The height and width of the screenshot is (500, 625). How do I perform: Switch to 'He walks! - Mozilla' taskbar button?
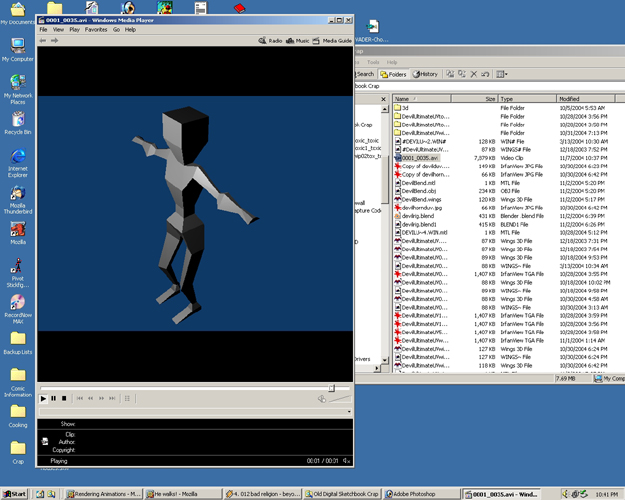point(183,494)
